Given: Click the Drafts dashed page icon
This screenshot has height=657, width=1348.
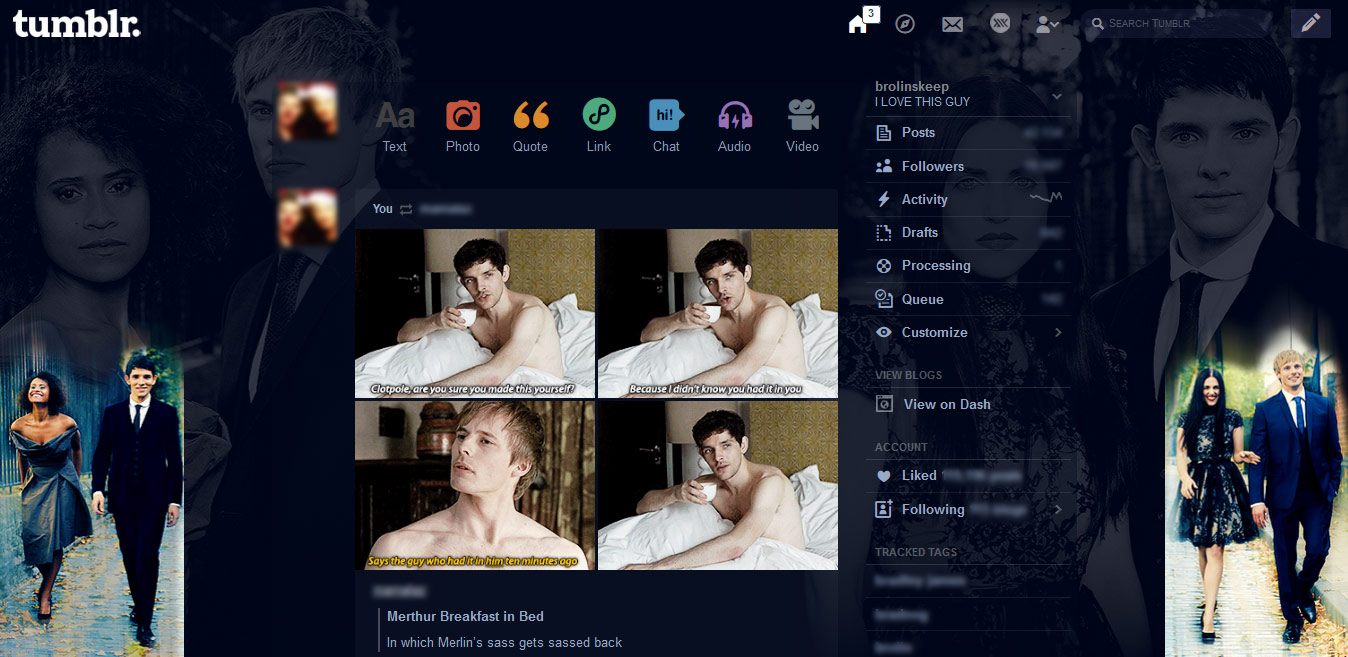Looking at the screenshot, I should (x=883, y=232).
